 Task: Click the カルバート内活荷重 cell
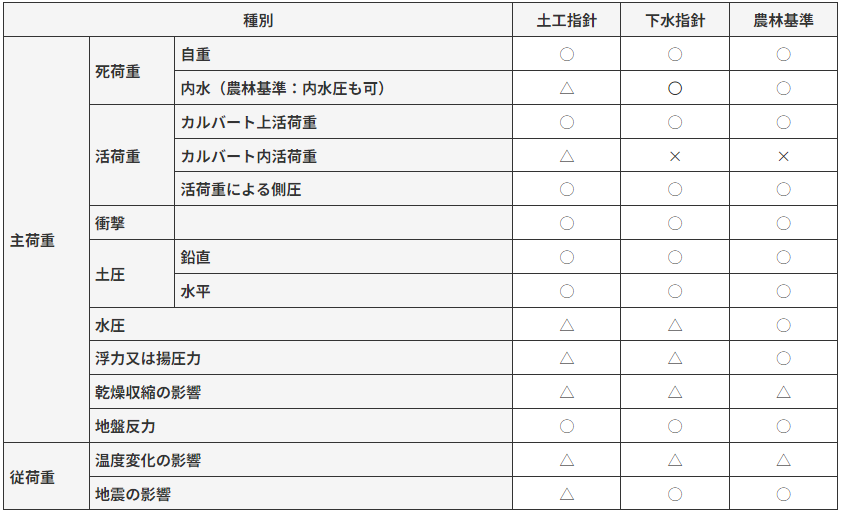(343, 156)
